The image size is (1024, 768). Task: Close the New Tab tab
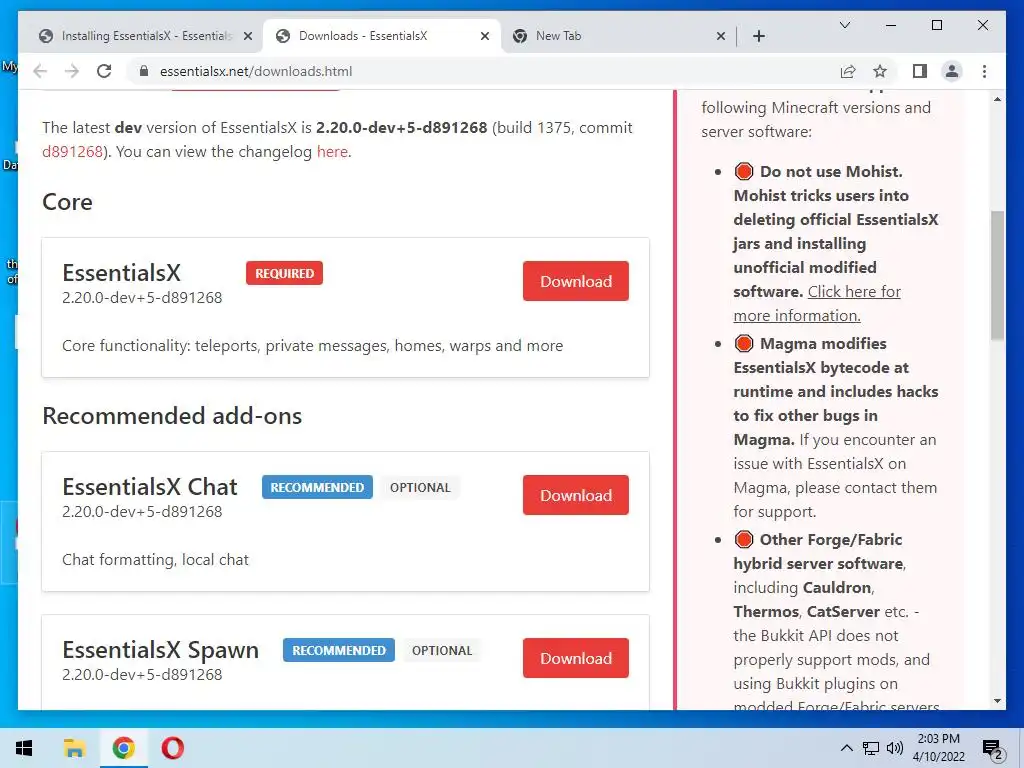(x=720, y=36)
